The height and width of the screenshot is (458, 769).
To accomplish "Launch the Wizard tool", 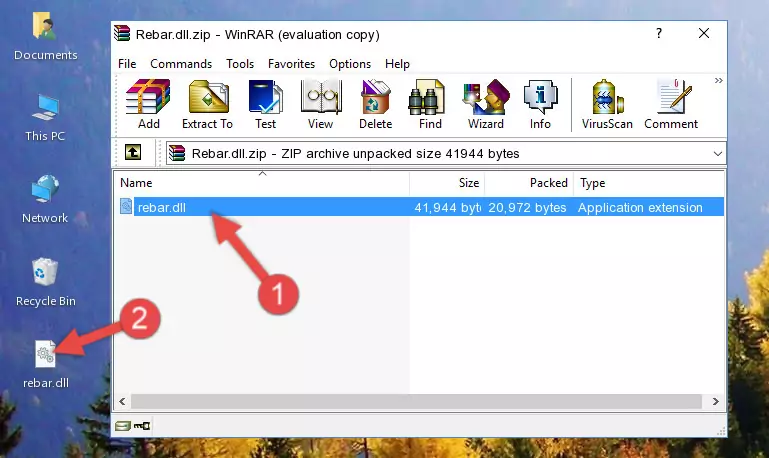I will pyautogui.click(x=486, y=104).
